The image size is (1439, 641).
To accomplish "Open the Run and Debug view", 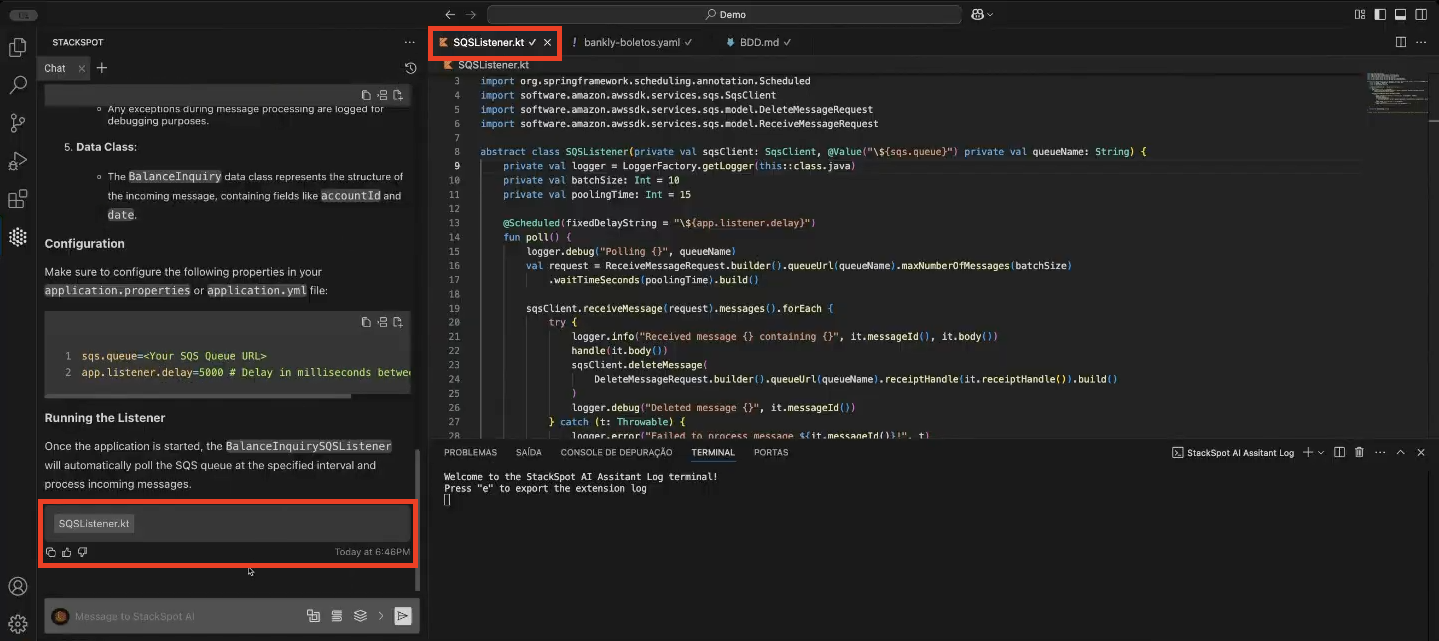I will pyautogui.click(x=17, y=160).
